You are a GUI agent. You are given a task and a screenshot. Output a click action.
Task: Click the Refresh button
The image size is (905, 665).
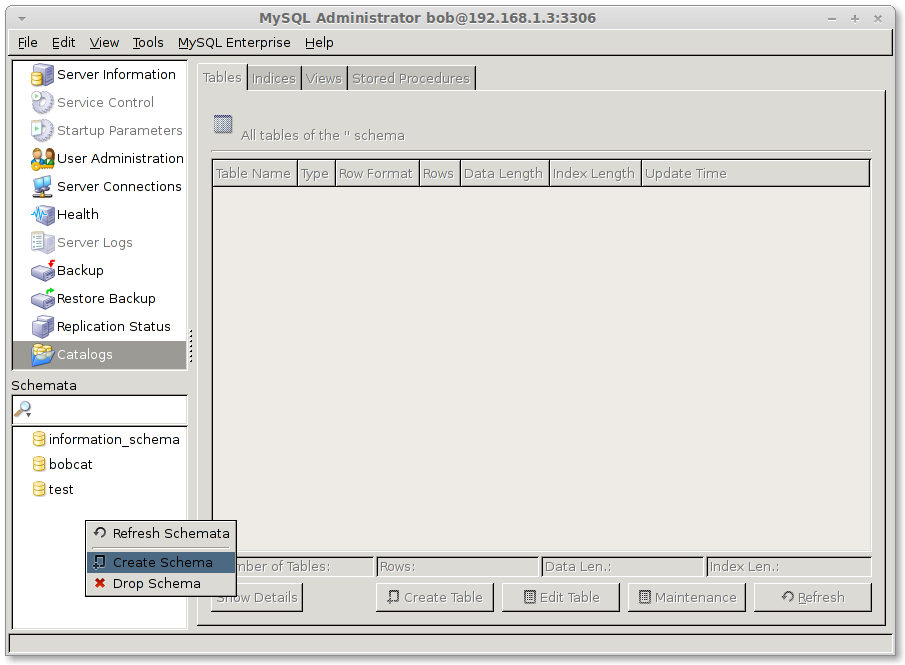click(813, 597)
